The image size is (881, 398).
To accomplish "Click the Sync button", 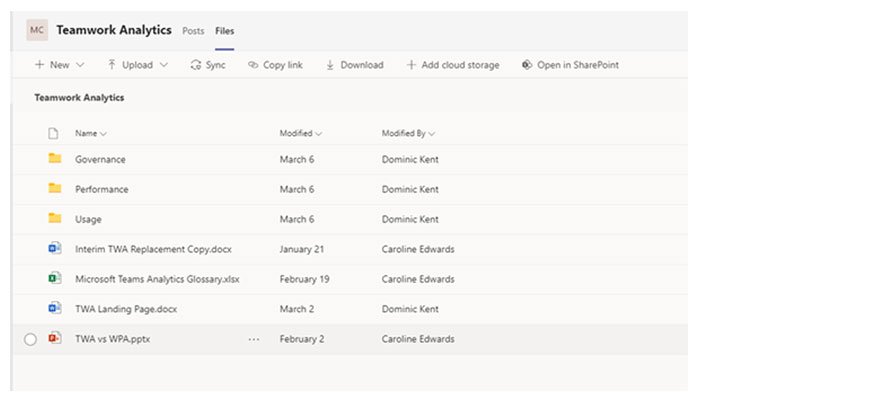I will [208, 65].
